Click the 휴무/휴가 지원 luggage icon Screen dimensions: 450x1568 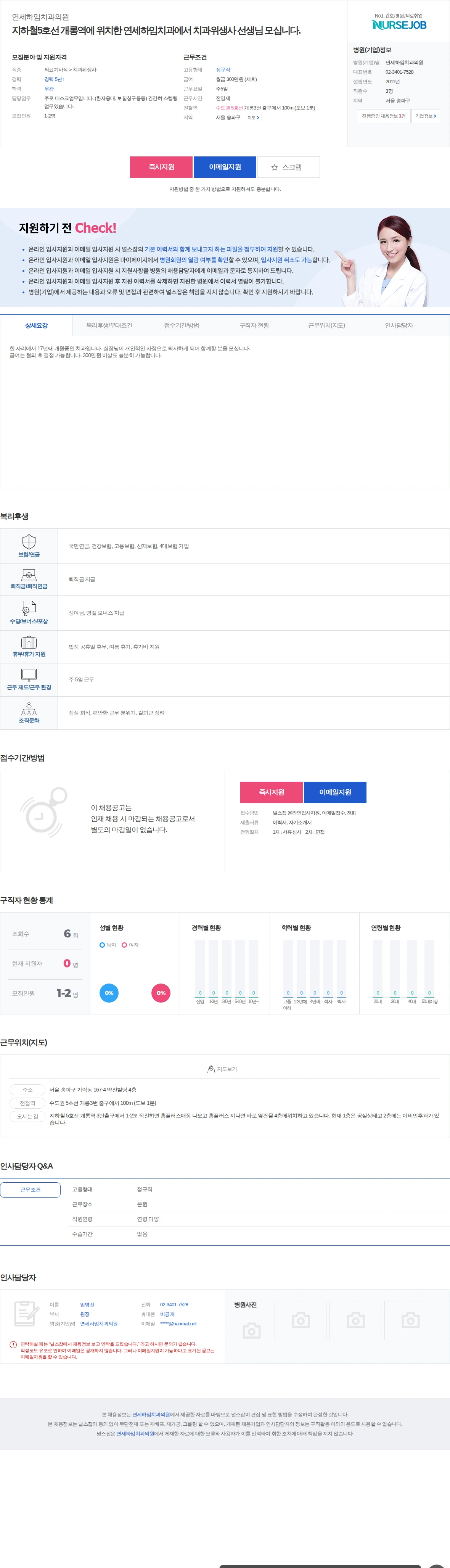pos(29,642)
